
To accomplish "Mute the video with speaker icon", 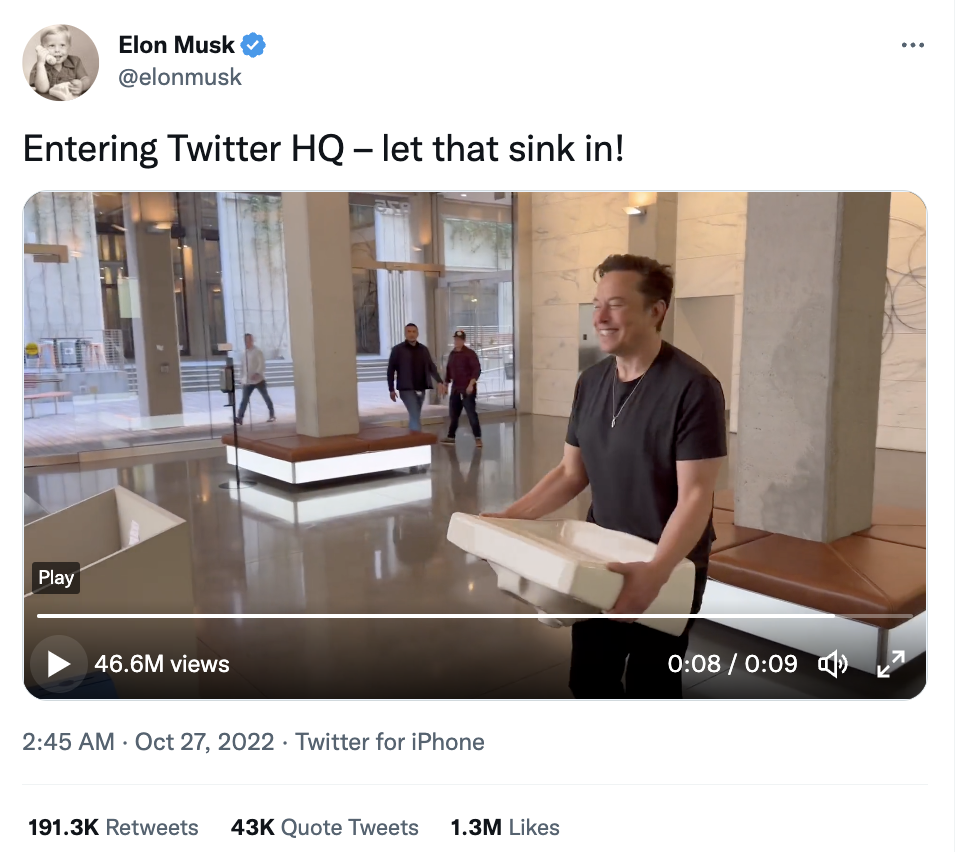I will pos(832,664).
